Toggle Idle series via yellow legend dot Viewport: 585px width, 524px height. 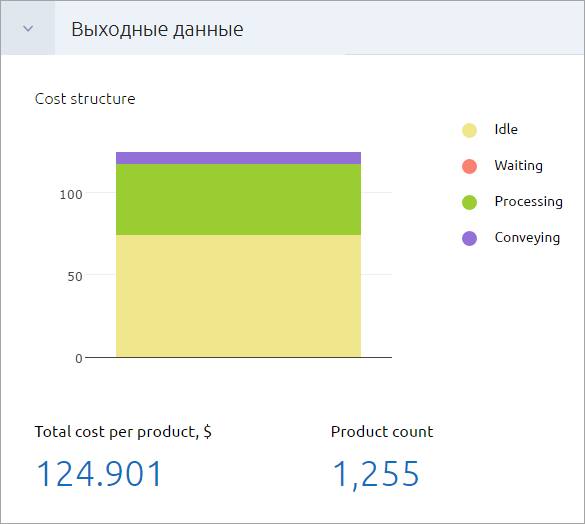[469, 130]
